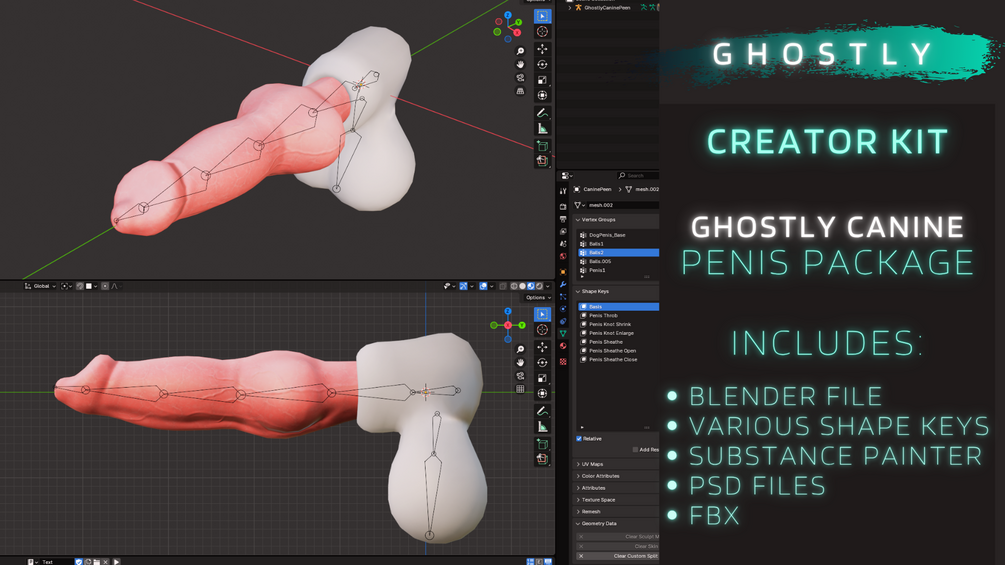This screenshot has height=565, width=1005.
Task: Select the Annotate tool in upper viewport
Action: (x=542, y=113)
